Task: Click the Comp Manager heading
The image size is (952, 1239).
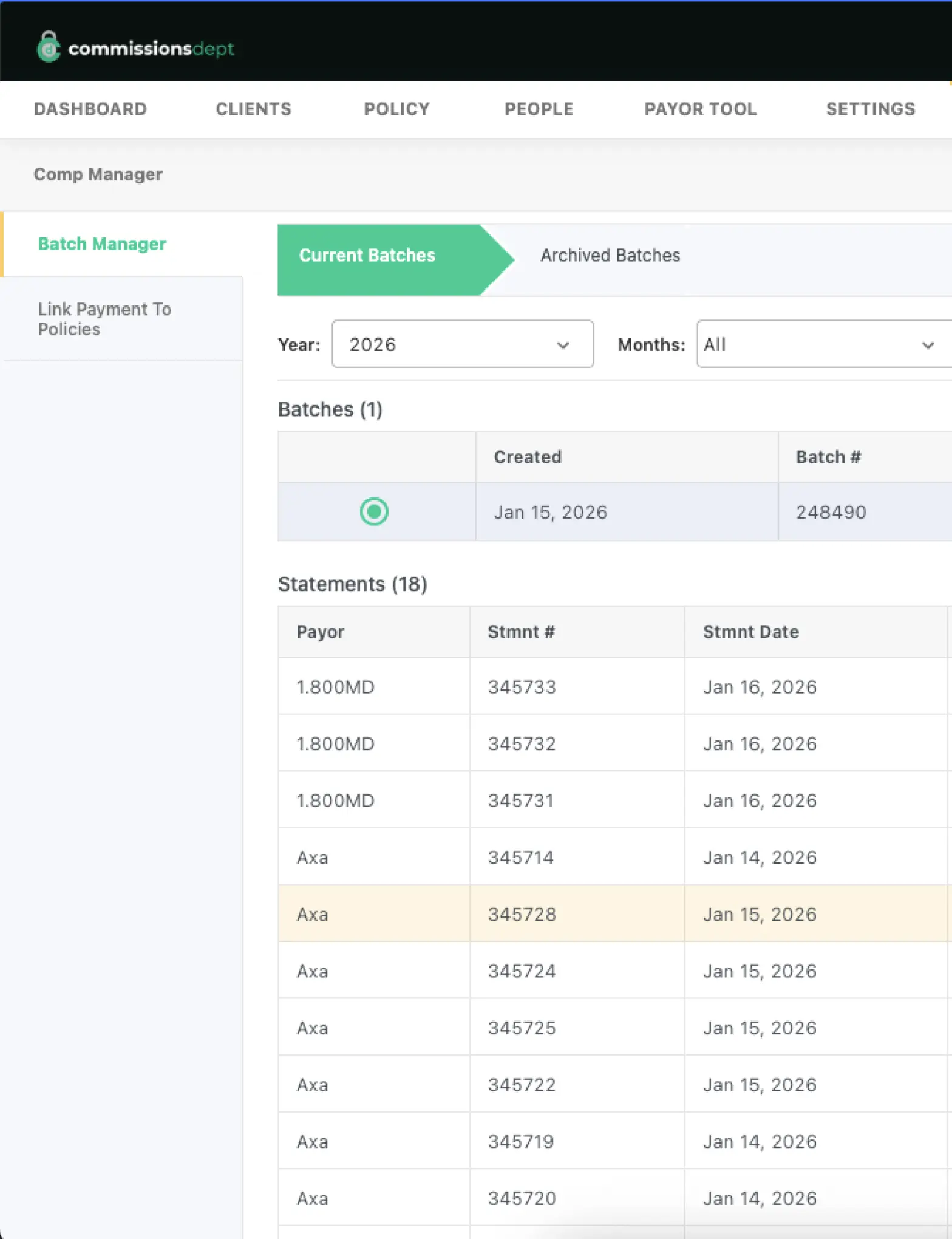Action: click(x=98, y=174)
